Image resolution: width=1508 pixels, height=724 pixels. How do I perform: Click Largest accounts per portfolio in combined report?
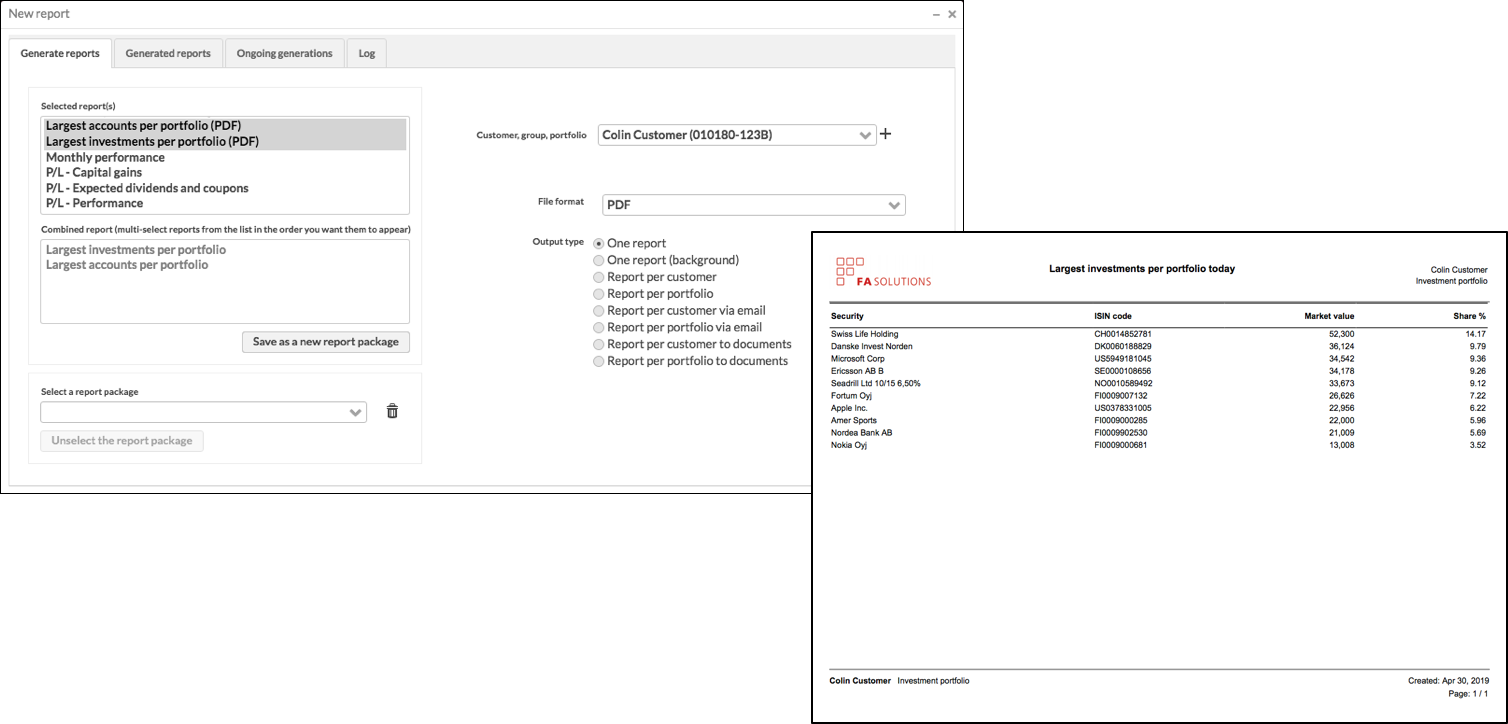point(127,265)
